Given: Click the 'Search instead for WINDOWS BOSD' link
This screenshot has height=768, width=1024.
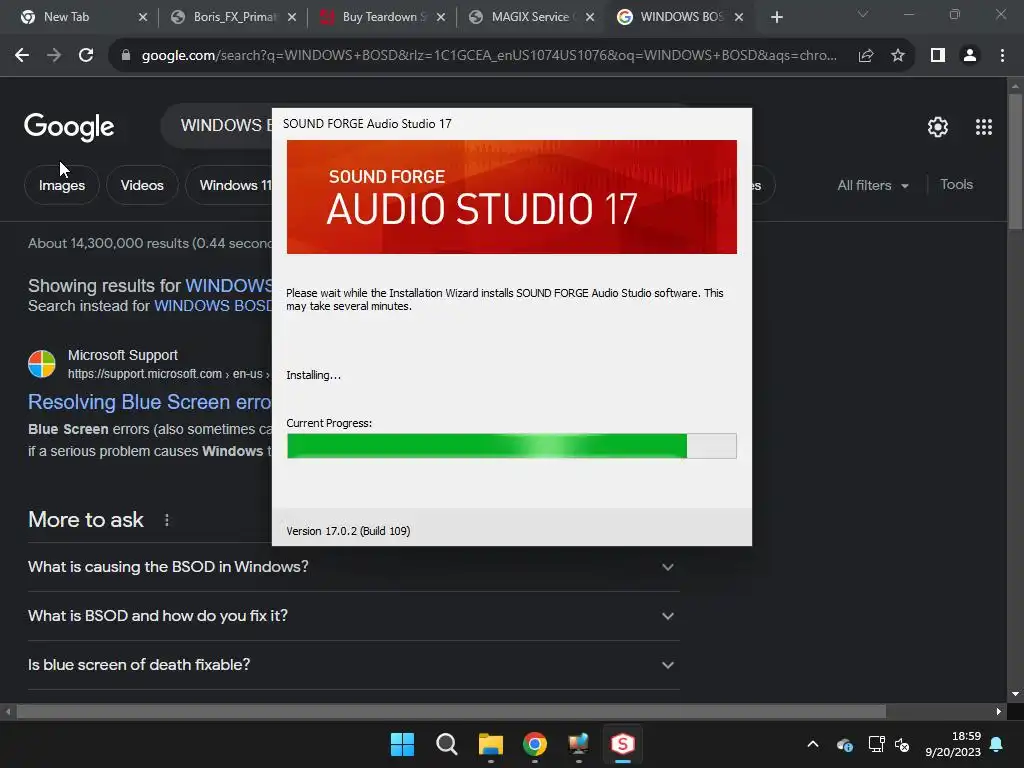Looking at the screenshot, I should pyautogui.click(x=213, y=306).
